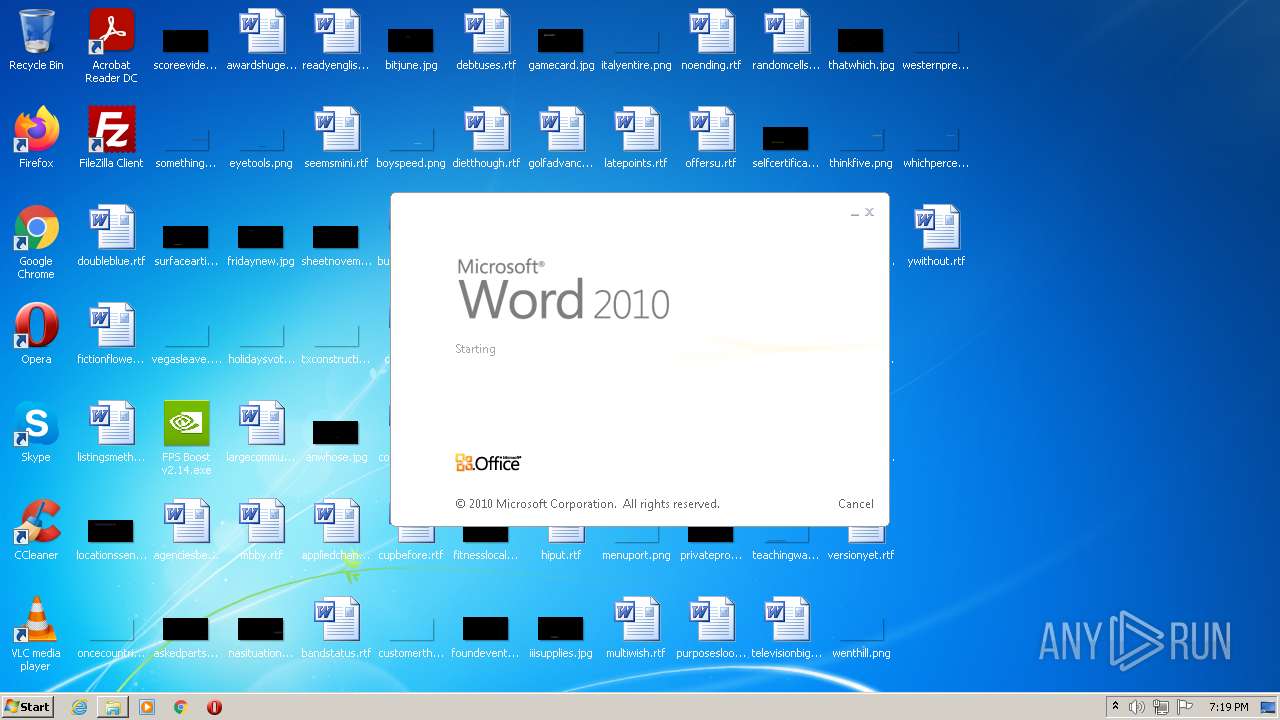Select the listingsmeth document icon

tap(111, 432)
